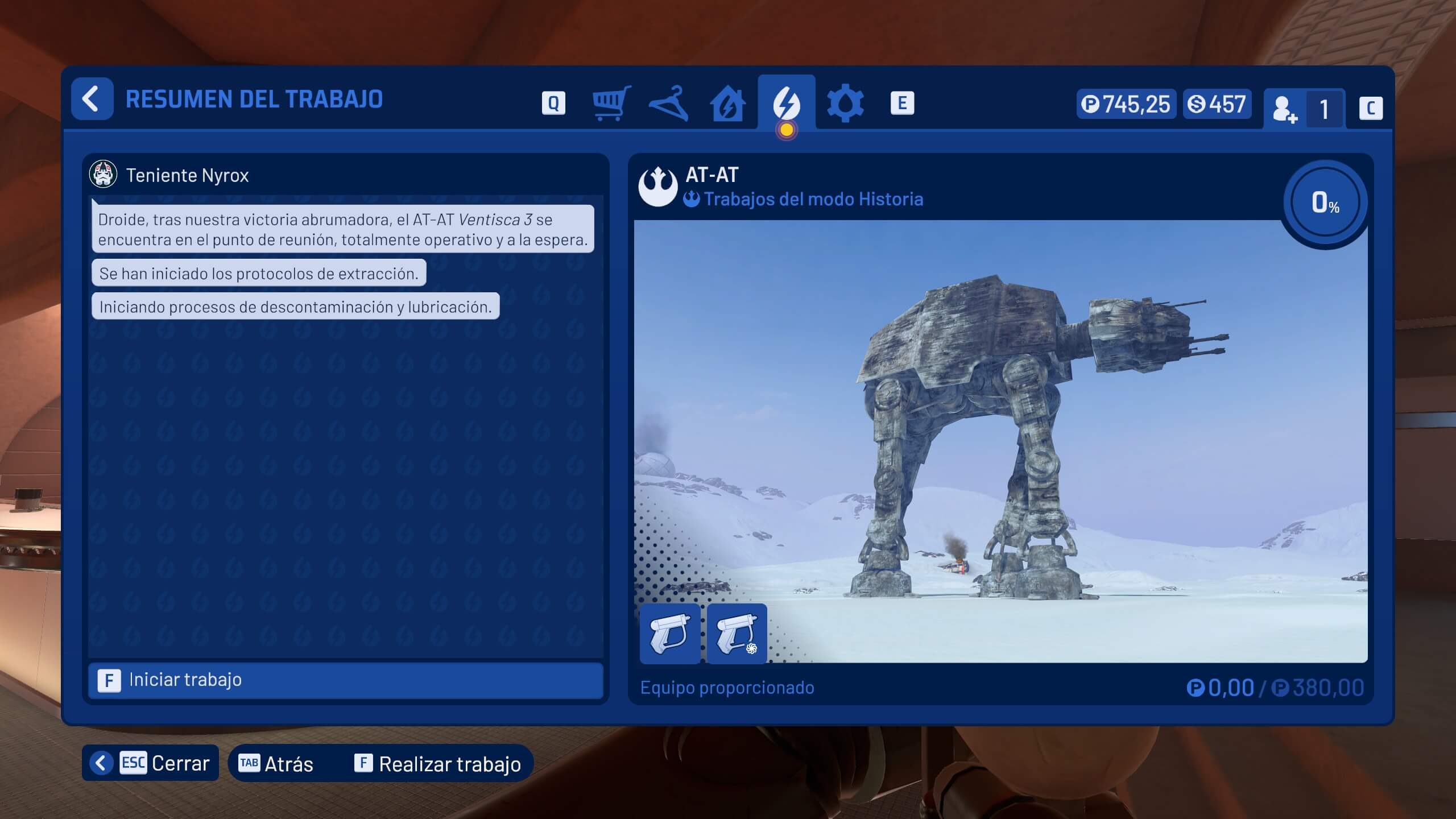
Task: Open the gear settings tab
Action: click(845, 103)
